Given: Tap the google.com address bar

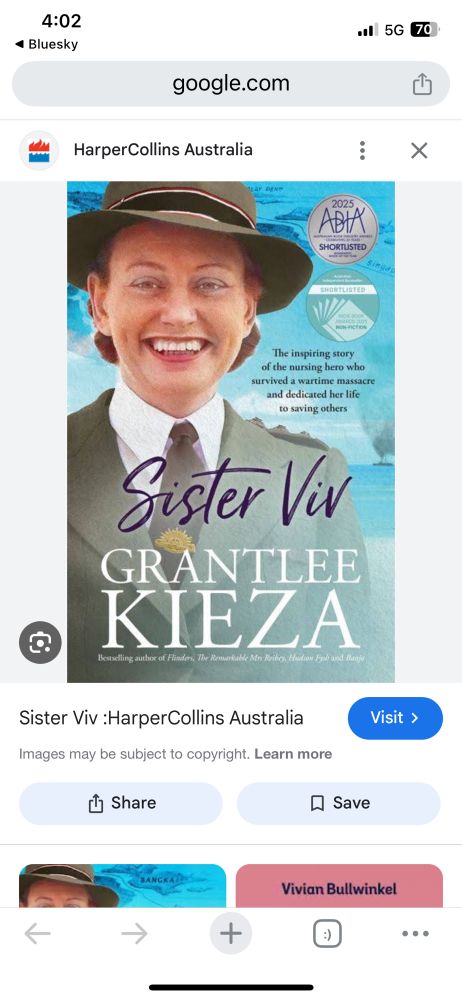Looking at the screenshot, I should tap(231, 84).
